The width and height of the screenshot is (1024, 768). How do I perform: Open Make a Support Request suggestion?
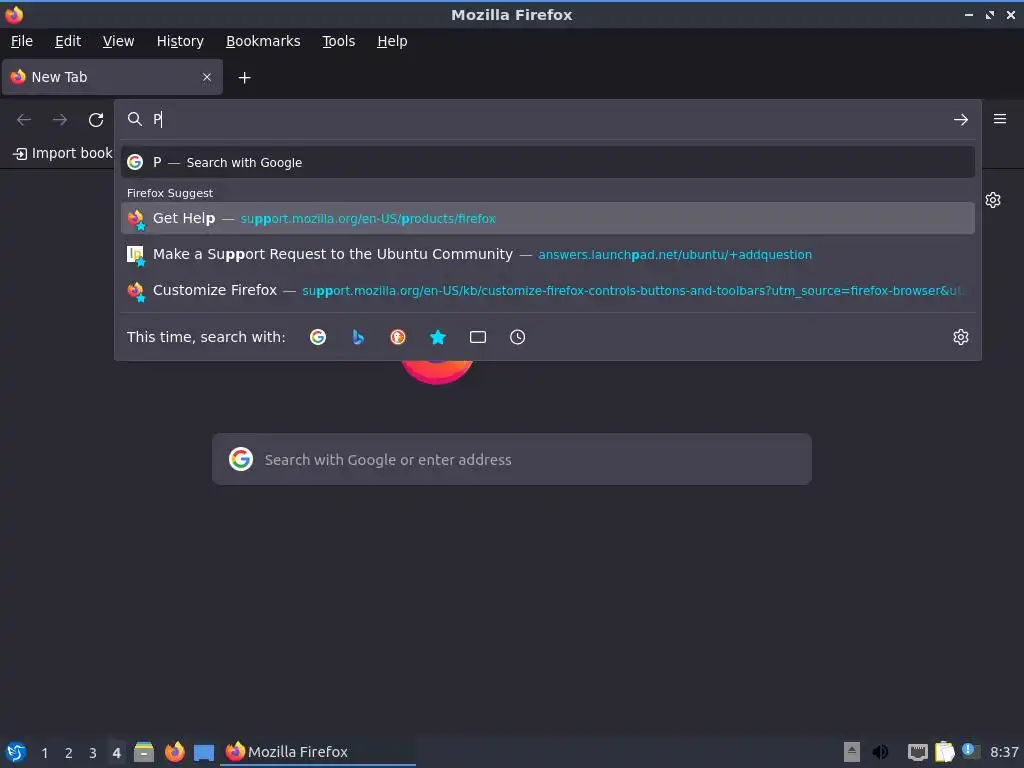[x=547, y=254]
